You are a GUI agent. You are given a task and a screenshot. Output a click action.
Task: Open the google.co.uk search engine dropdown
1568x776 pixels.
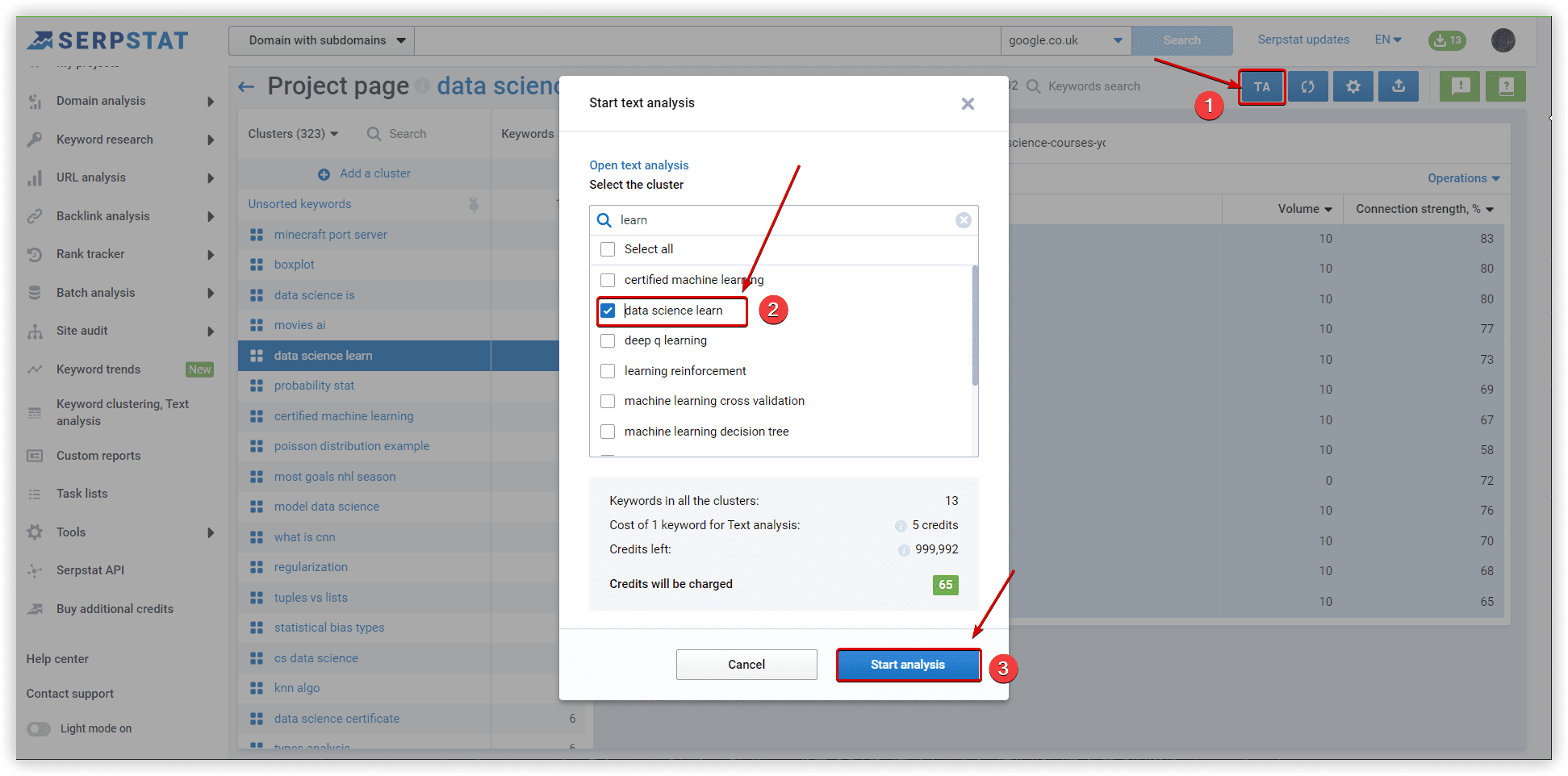[x=1065, y=40]
